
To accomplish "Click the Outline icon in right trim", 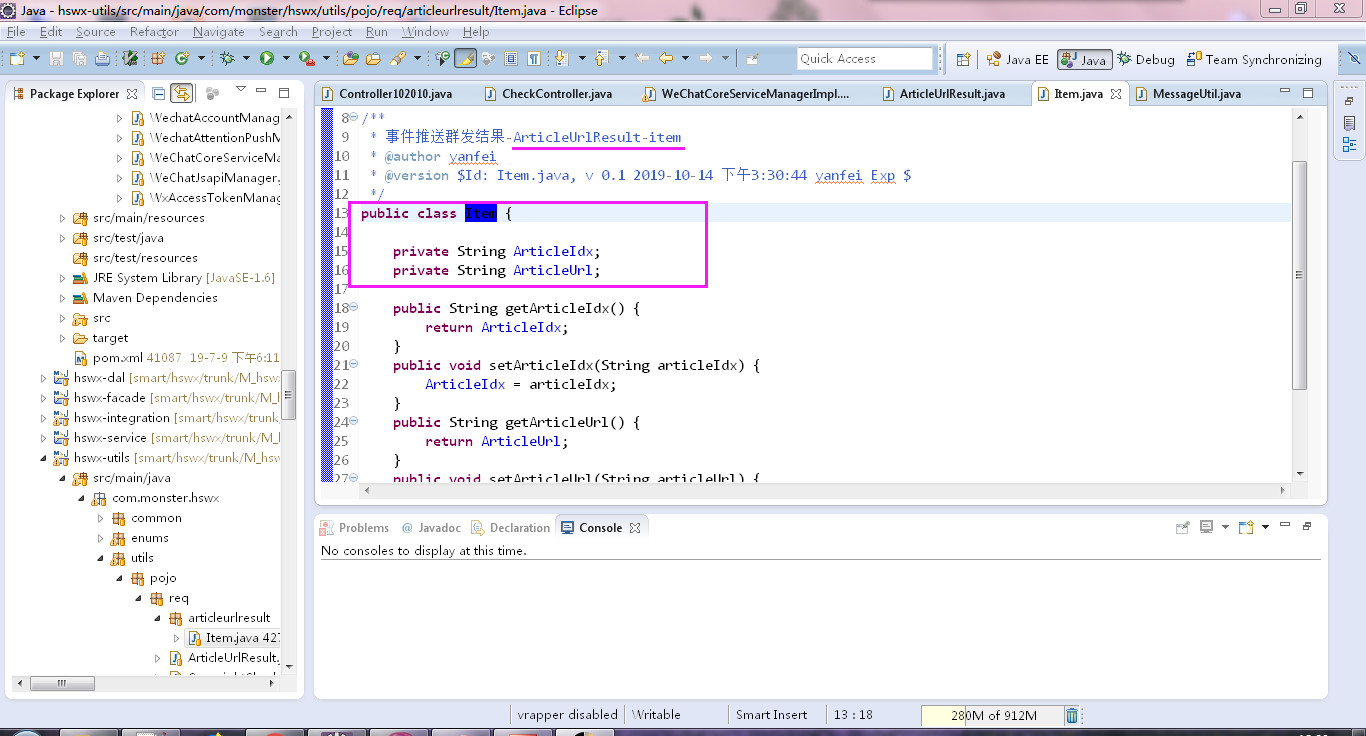I will point(1348,145).
